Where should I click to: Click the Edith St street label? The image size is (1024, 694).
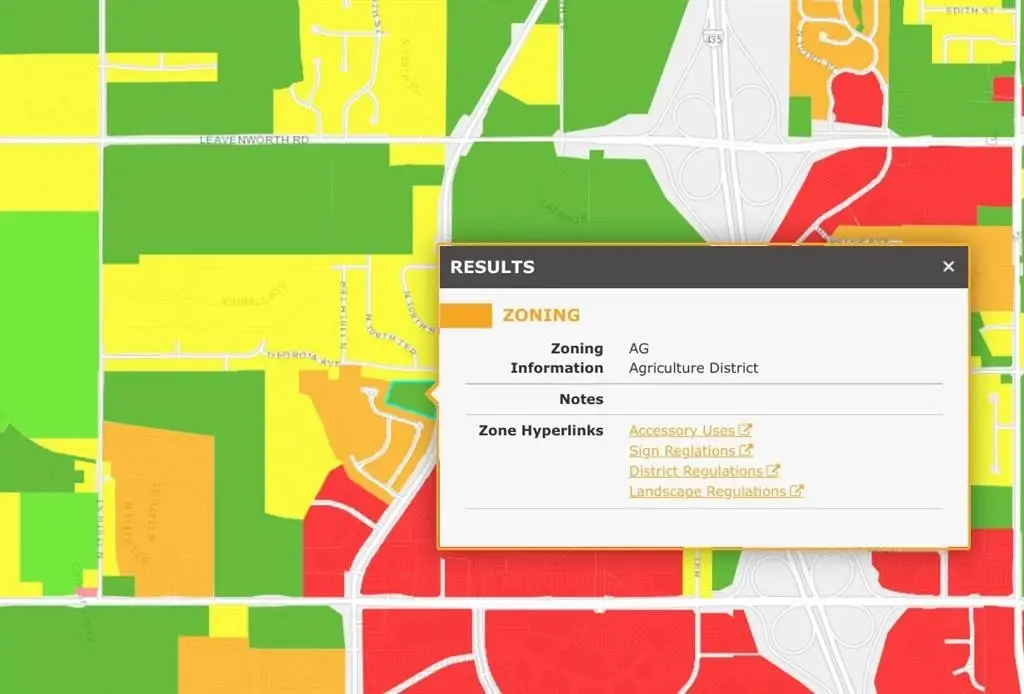pos(974,10)
